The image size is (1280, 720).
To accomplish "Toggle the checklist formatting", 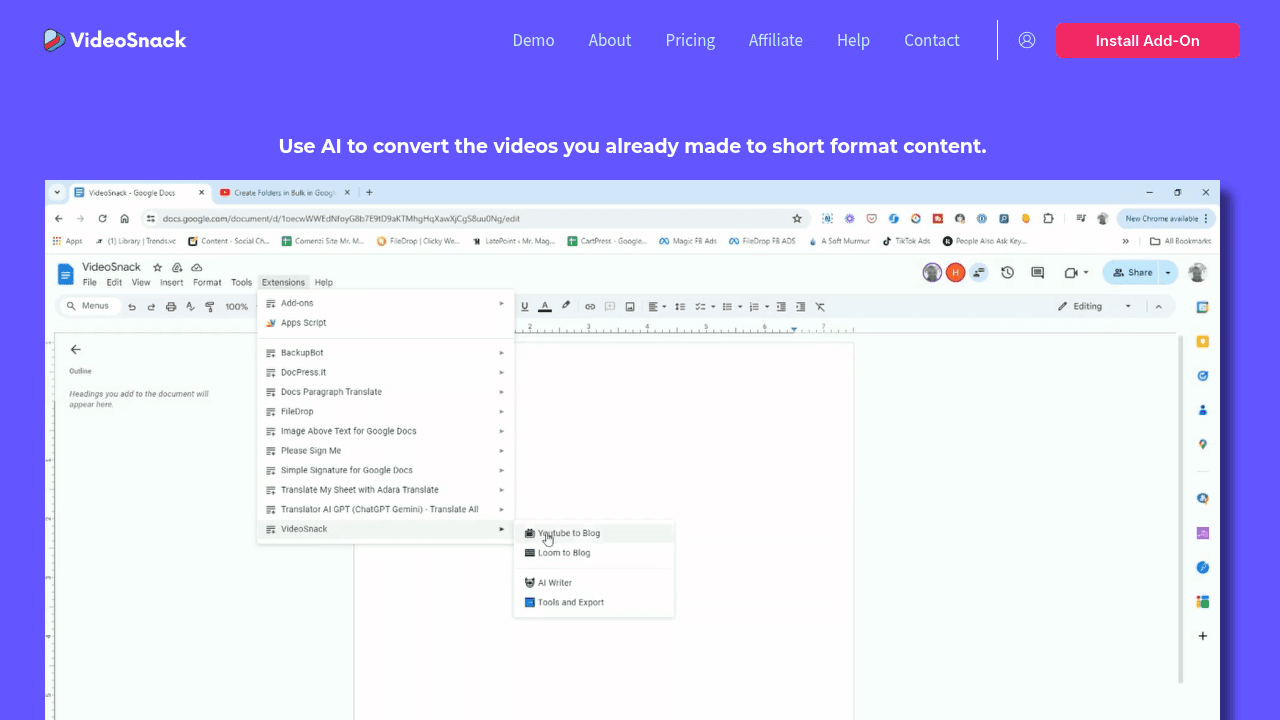I will pos(700,306).
